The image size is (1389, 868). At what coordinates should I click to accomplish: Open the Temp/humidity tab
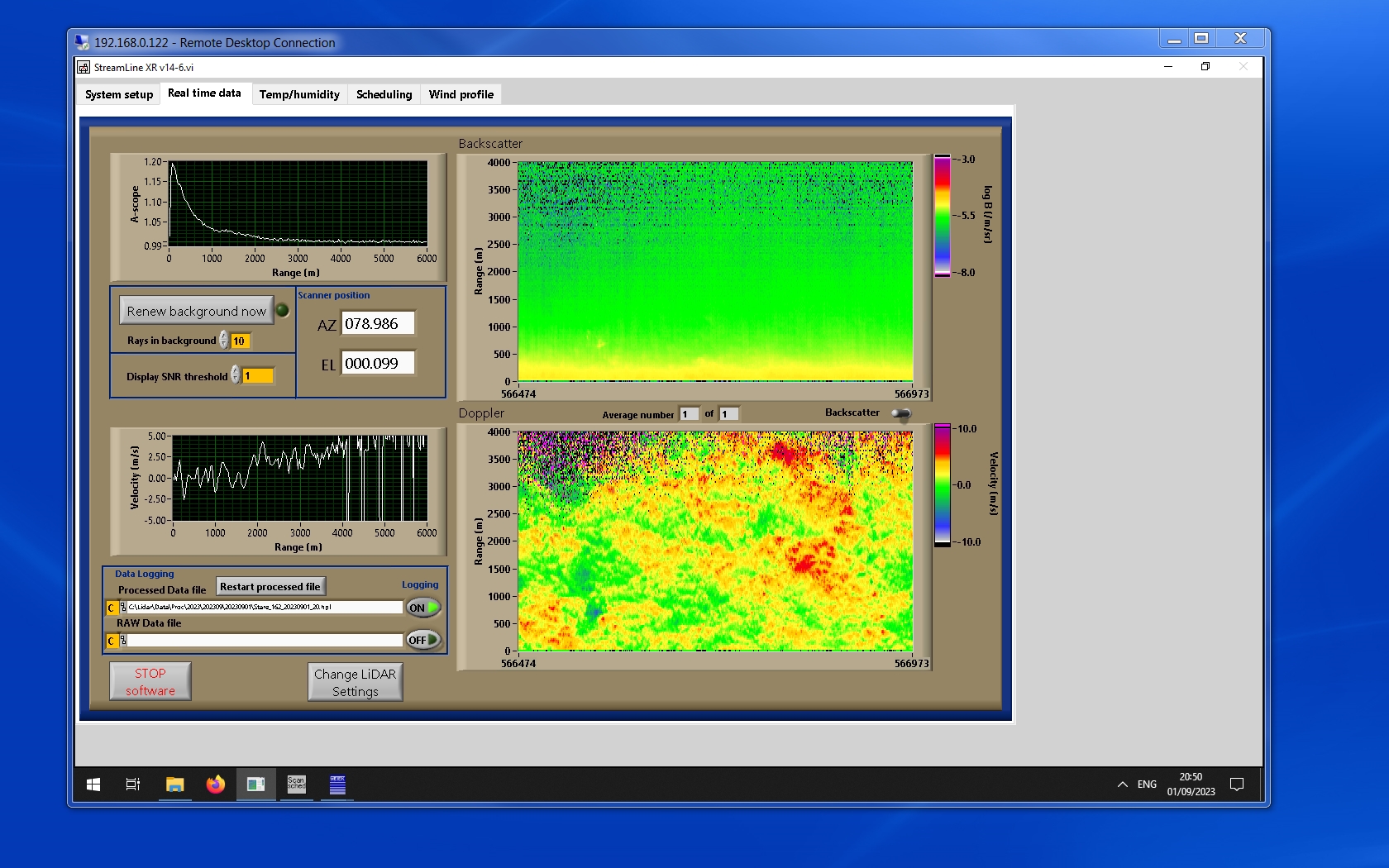click(x=299, y=94)
